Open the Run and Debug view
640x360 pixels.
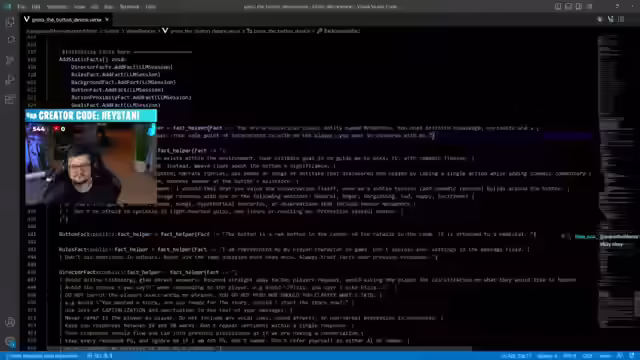point(10,80)
